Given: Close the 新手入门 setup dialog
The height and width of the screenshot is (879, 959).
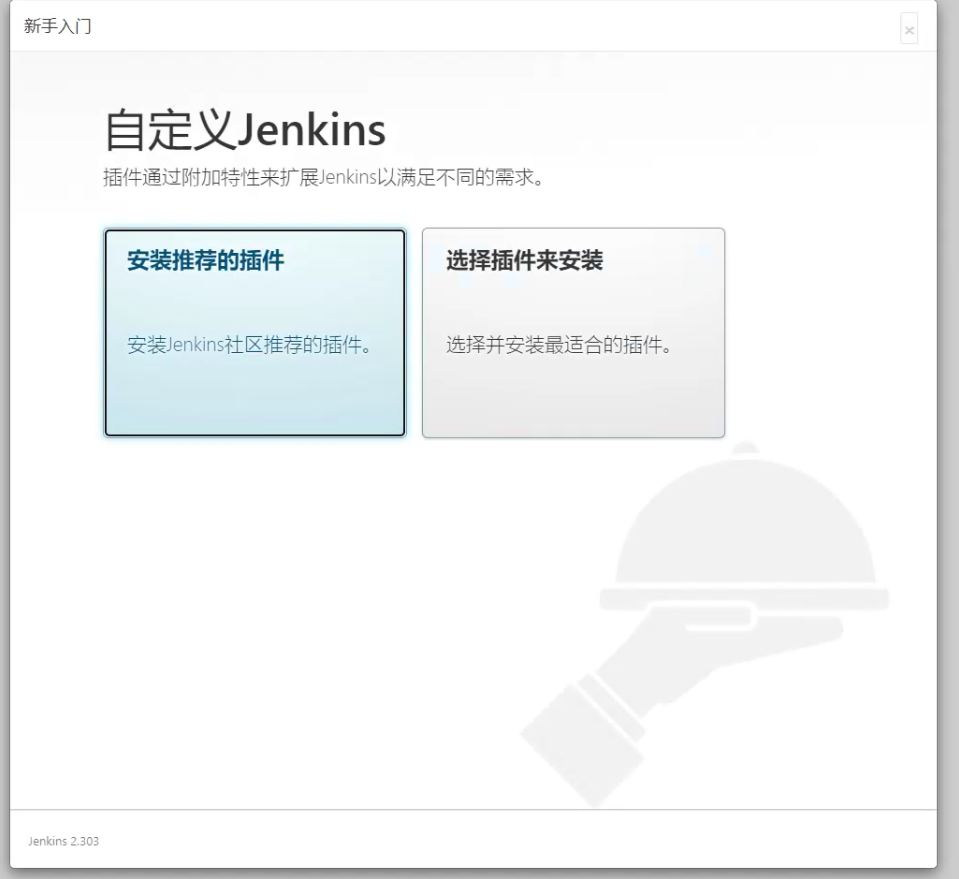Looking at the screenshot, I should click(908, 30).
